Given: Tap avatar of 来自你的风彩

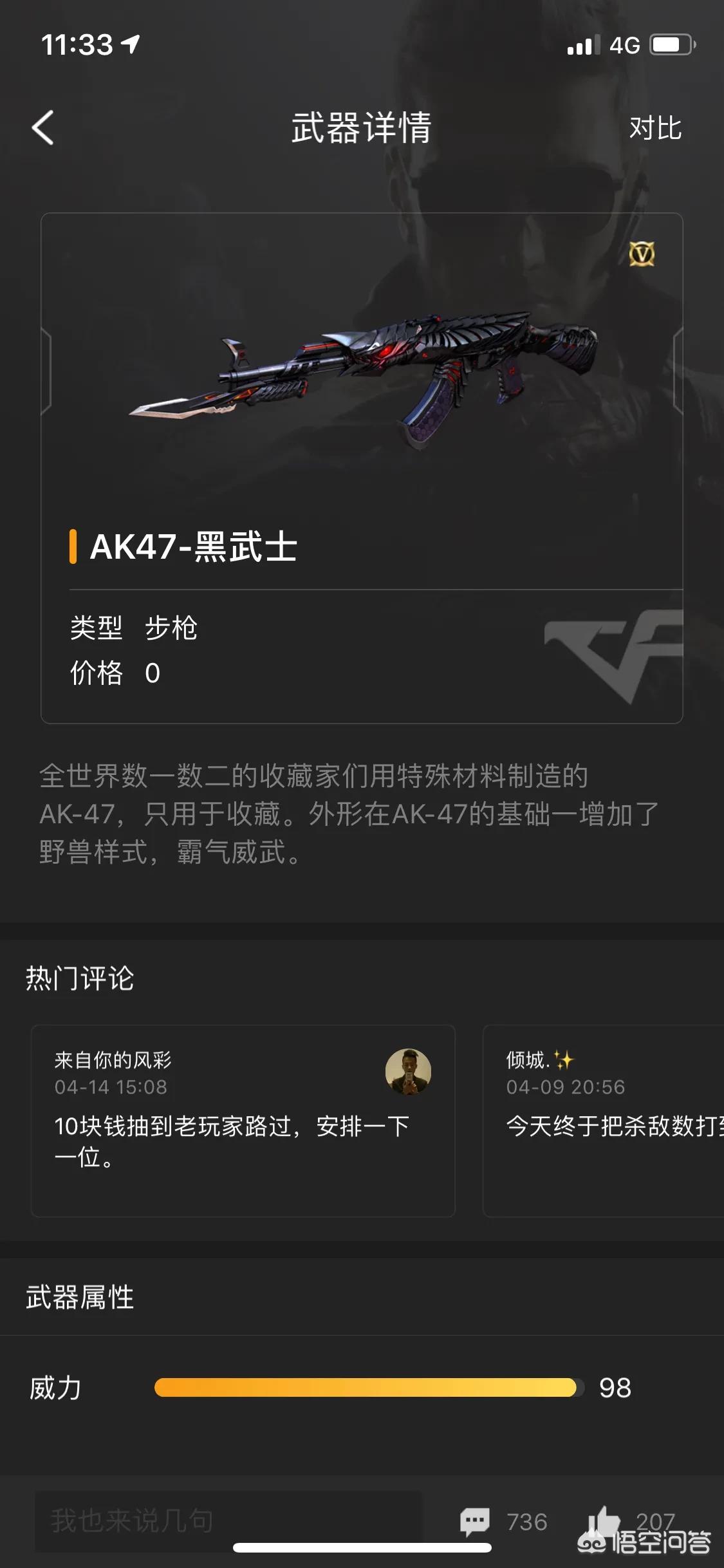Looking at the screenshot, I should 408,1072.
